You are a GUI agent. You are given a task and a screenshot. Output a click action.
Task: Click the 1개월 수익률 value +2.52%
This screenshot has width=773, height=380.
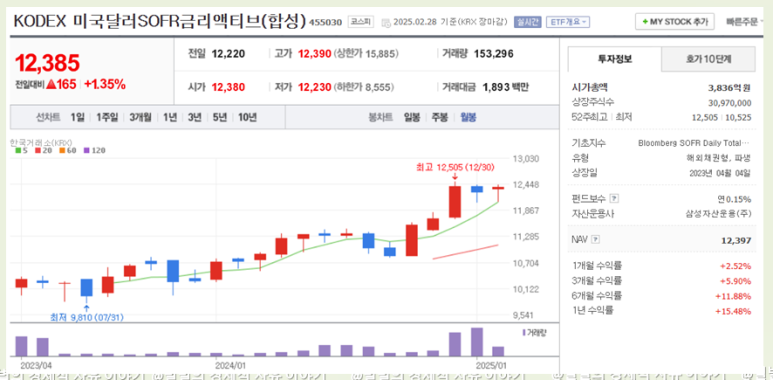tap(736, 266)
